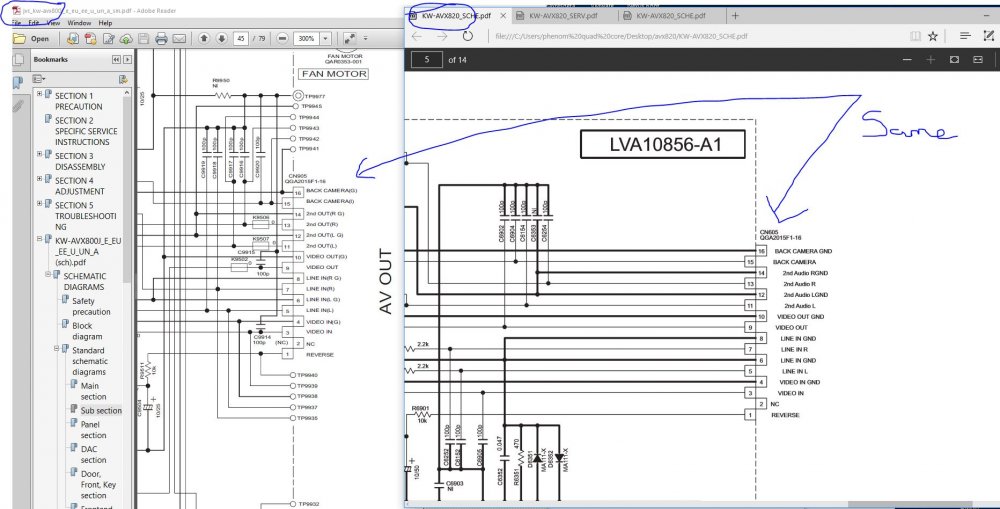This screenshot has height=509, width=1000.
Task: Click the Print icon in Adobe Reader
Action: (x=161, y=39)
